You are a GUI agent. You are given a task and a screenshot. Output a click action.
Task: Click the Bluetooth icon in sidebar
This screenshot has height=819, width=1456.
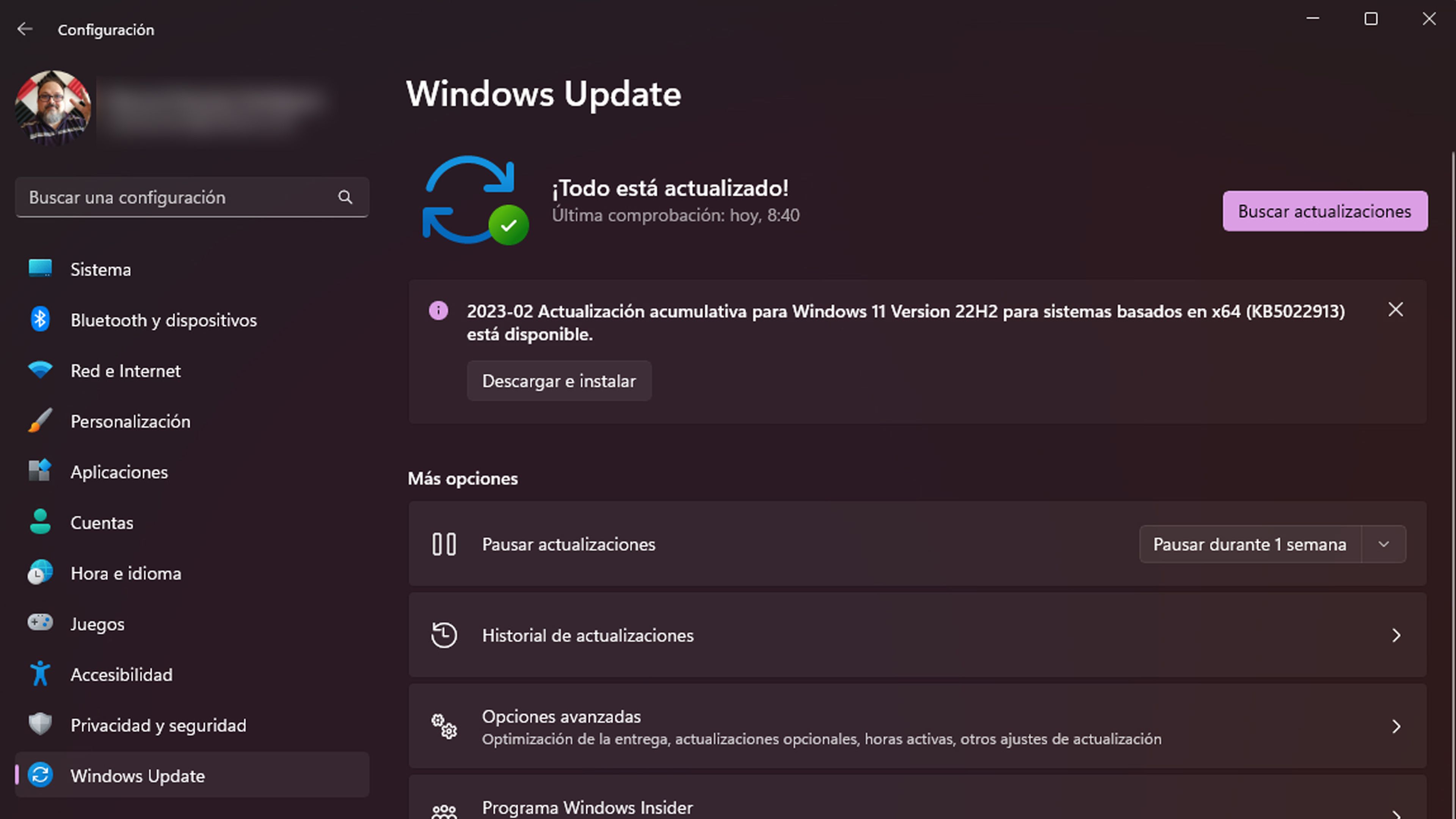coord(40,319)
